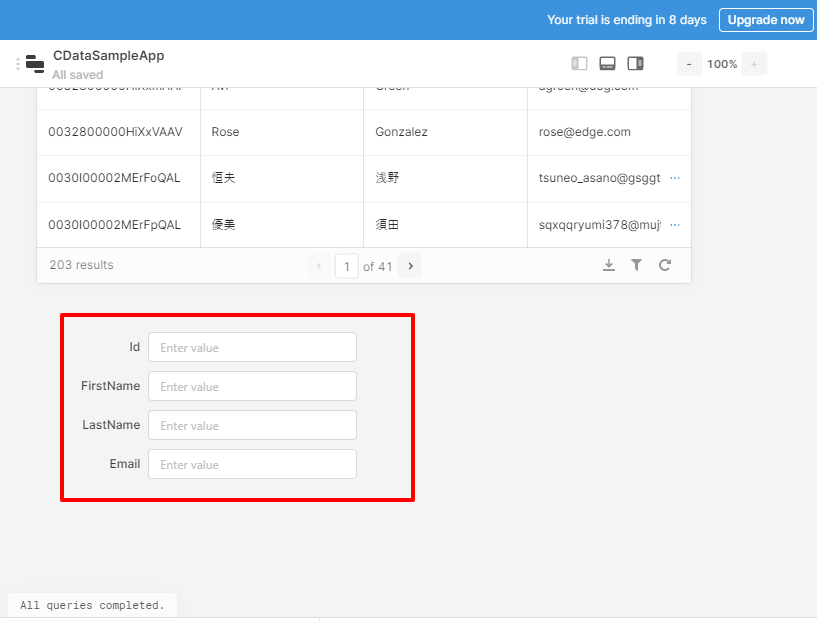
Task: Click the page number input box
Action: pyautogui.click(x=346, y=266)
